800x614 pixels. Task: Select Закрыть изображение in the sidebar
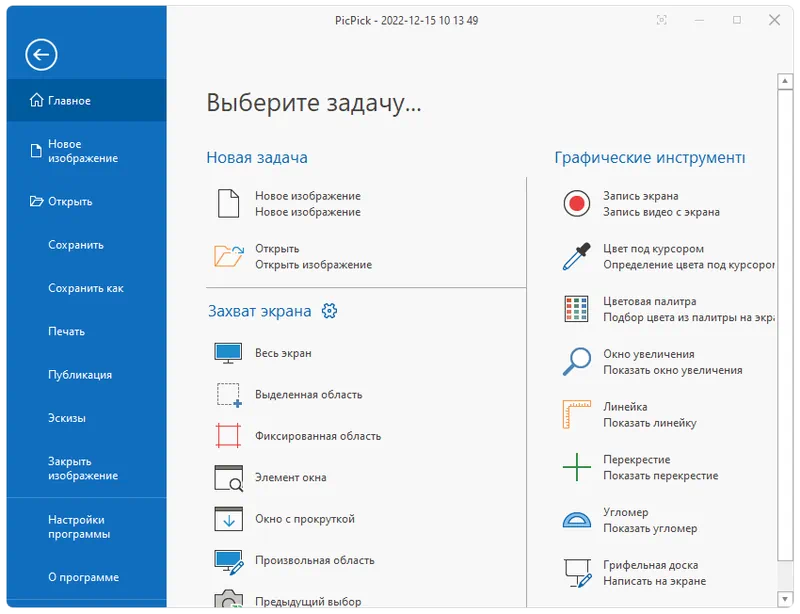[86, 469]
